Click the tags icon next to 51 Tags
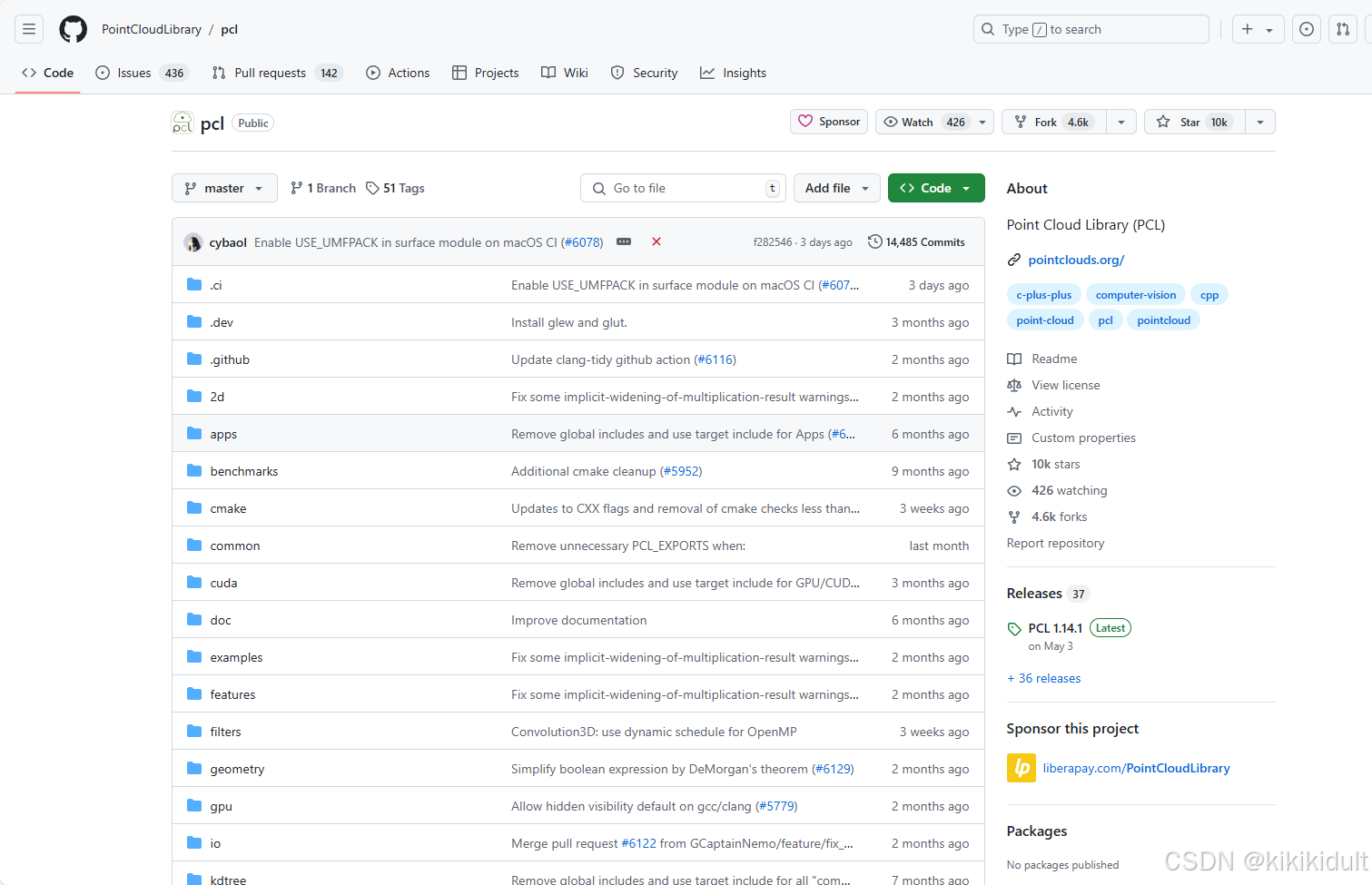The width and height of the screenshot is (1372, 885). click(372, 188)
